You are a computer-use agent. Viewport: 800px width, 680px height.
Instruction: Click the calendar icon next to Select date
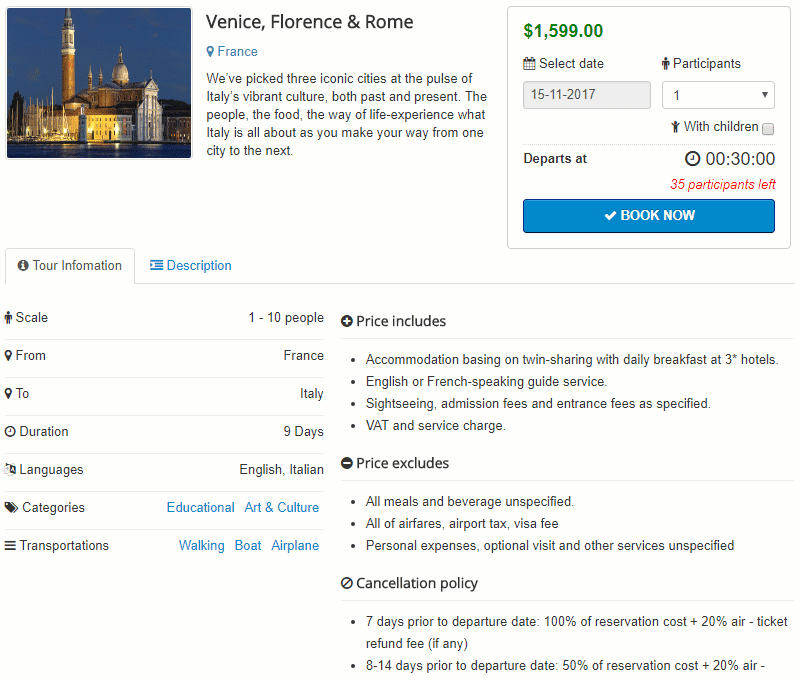[529, 64]
